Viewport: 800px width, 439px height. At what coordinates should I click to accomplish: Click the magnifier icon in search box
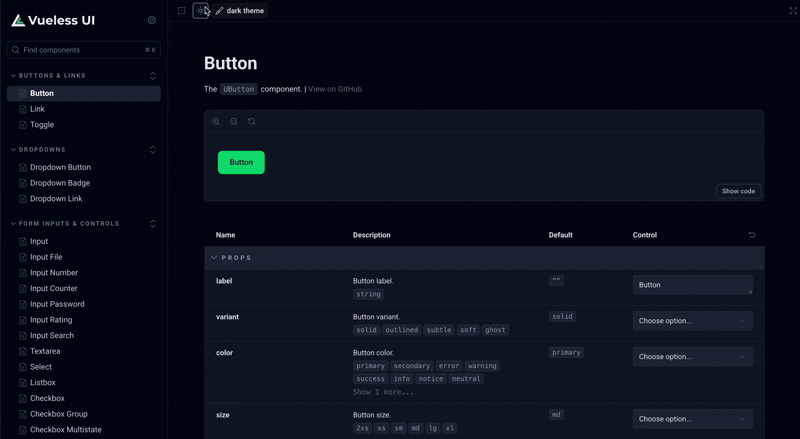point(15,50)
